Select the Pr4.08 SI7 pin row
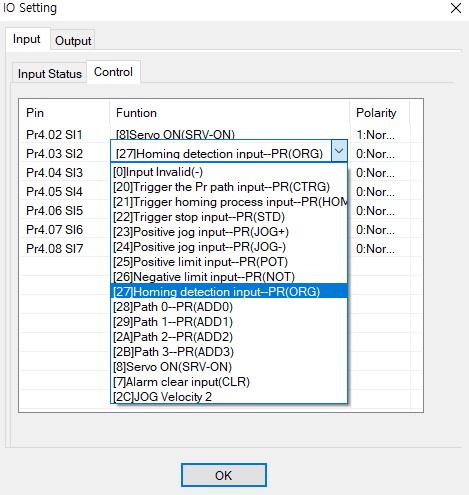469x495 pixels. click(x=54, y=249)
